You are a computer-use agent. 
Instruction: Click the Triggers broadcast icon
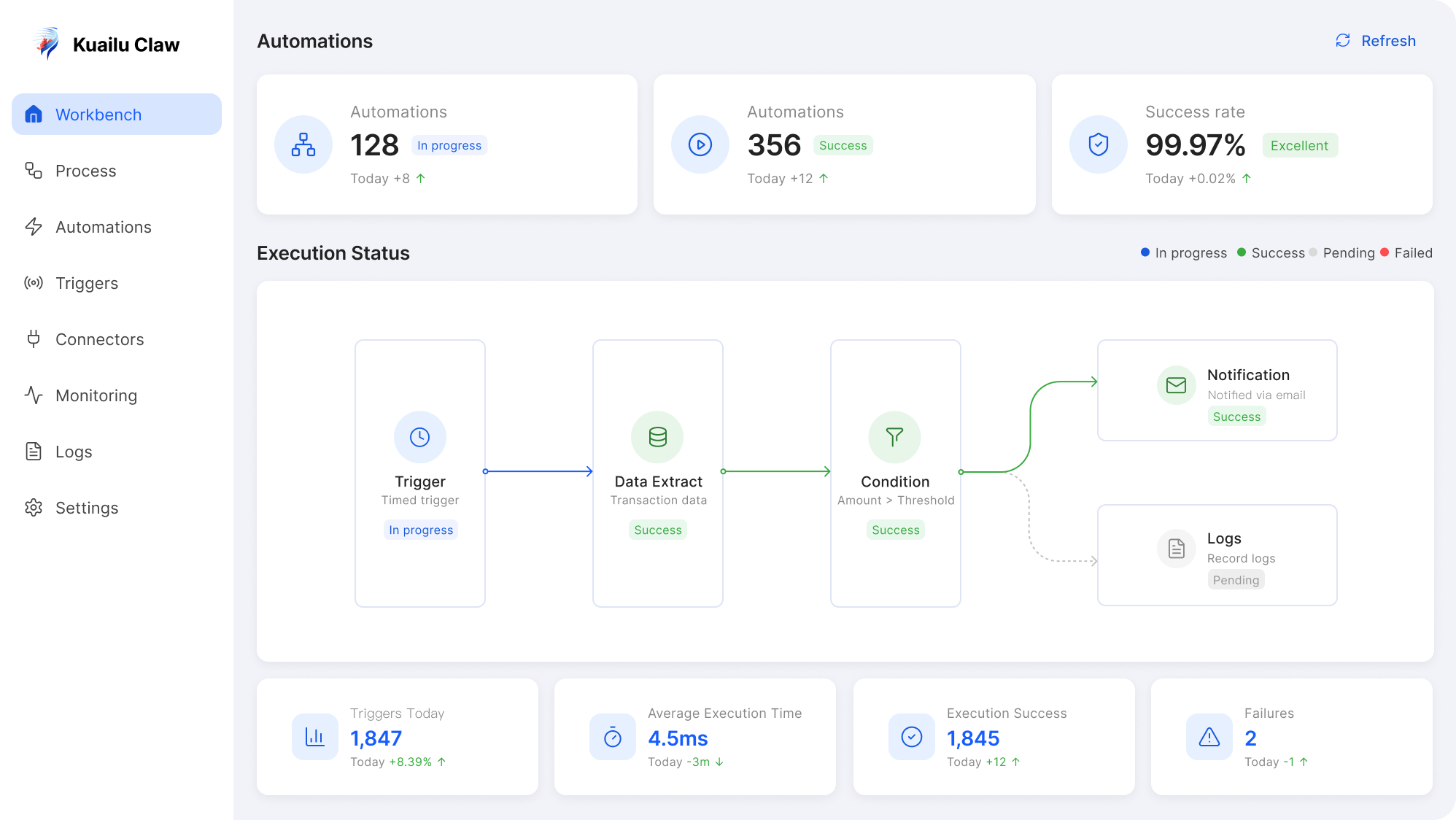coord(34,283)
